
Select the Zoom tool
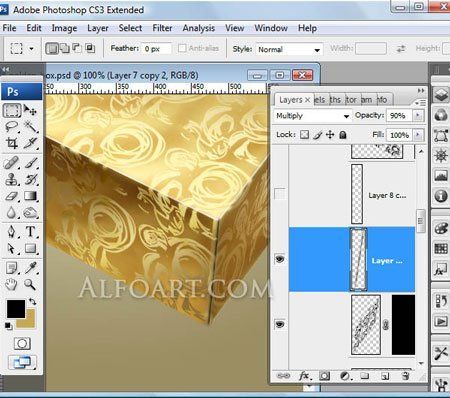pyautogui.click(x=31, y=284)
